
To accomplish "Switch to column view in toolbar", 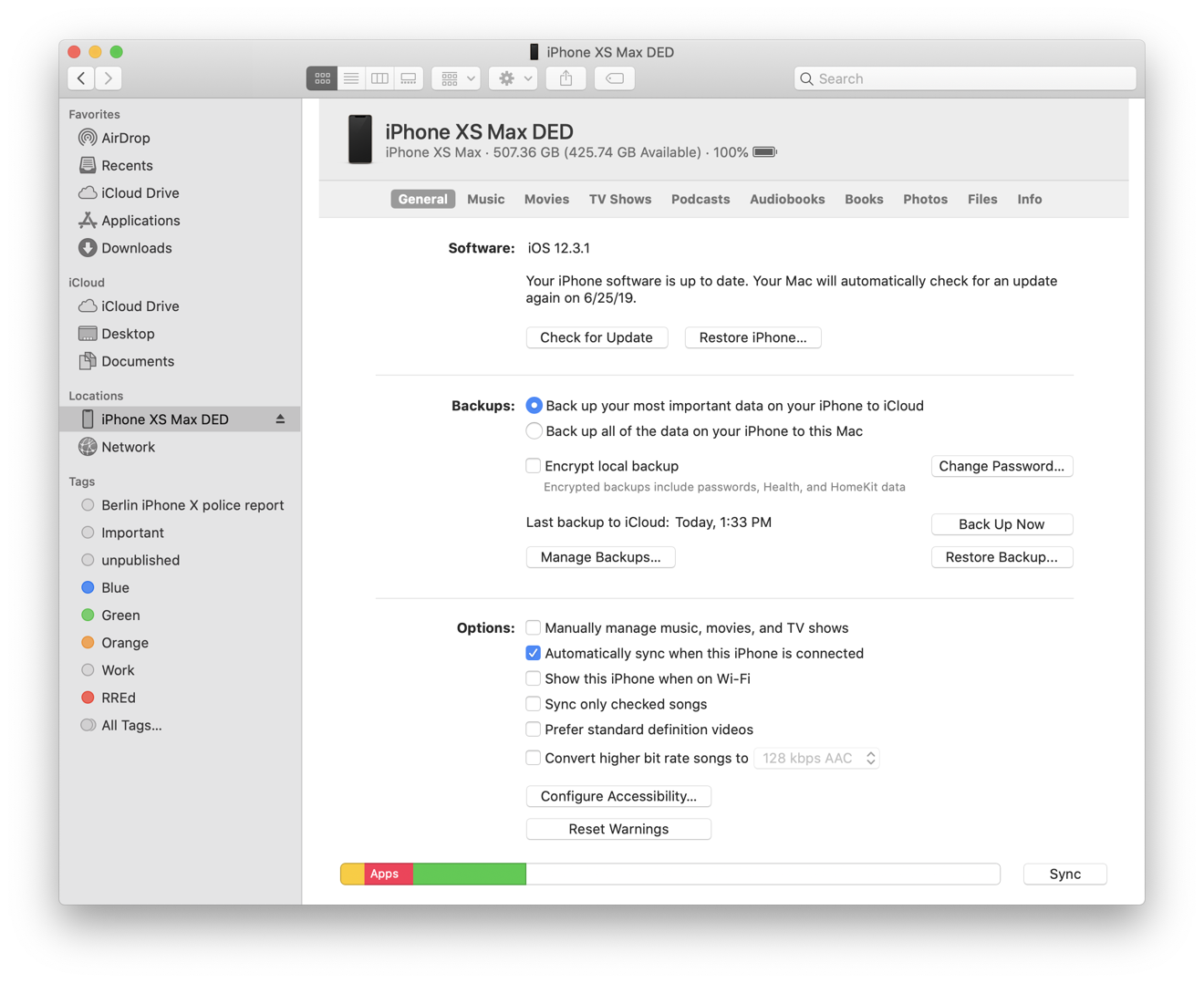I will [x=380, y=78].
